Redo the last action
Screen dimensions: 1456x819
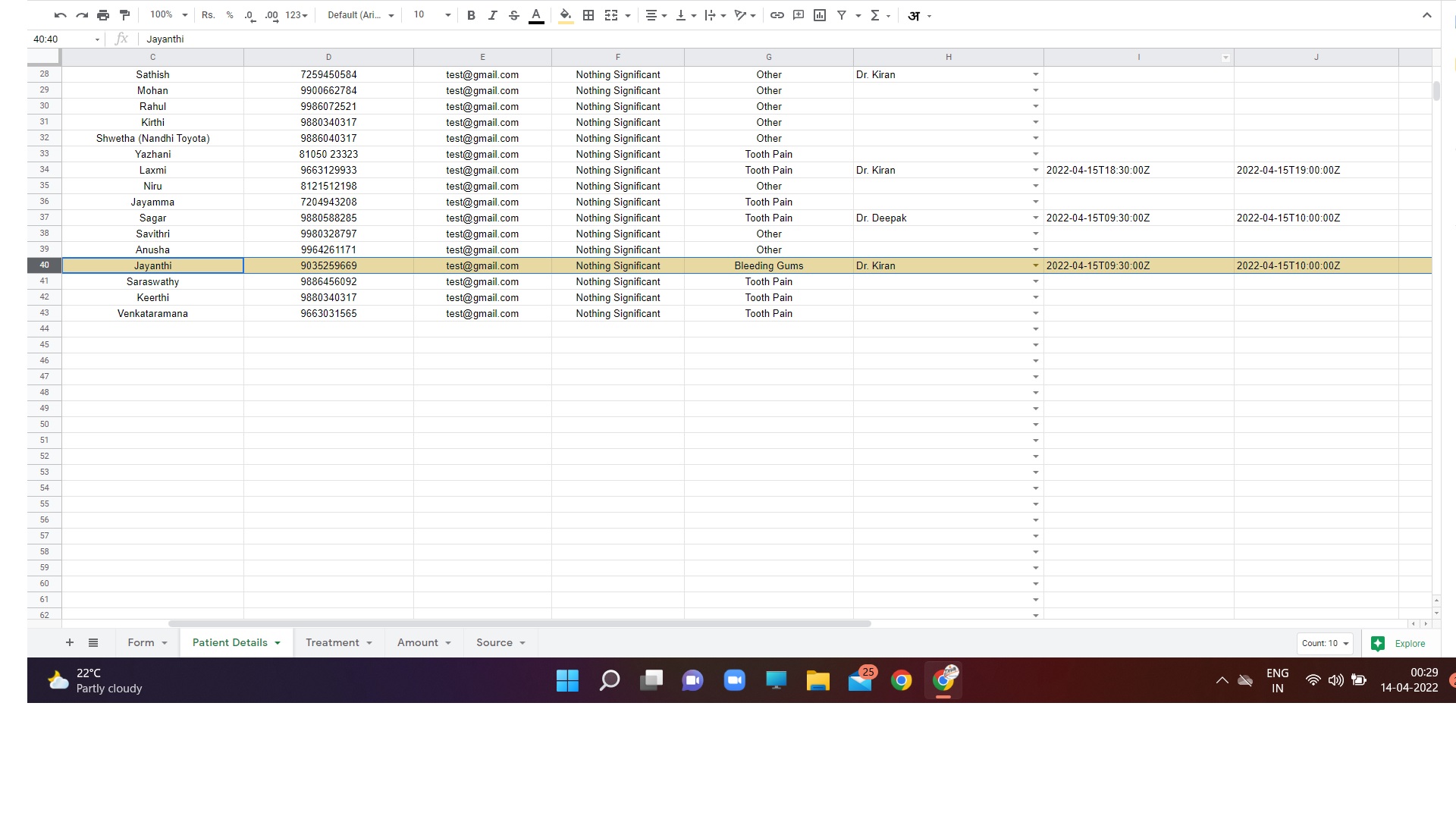[82, 15]
